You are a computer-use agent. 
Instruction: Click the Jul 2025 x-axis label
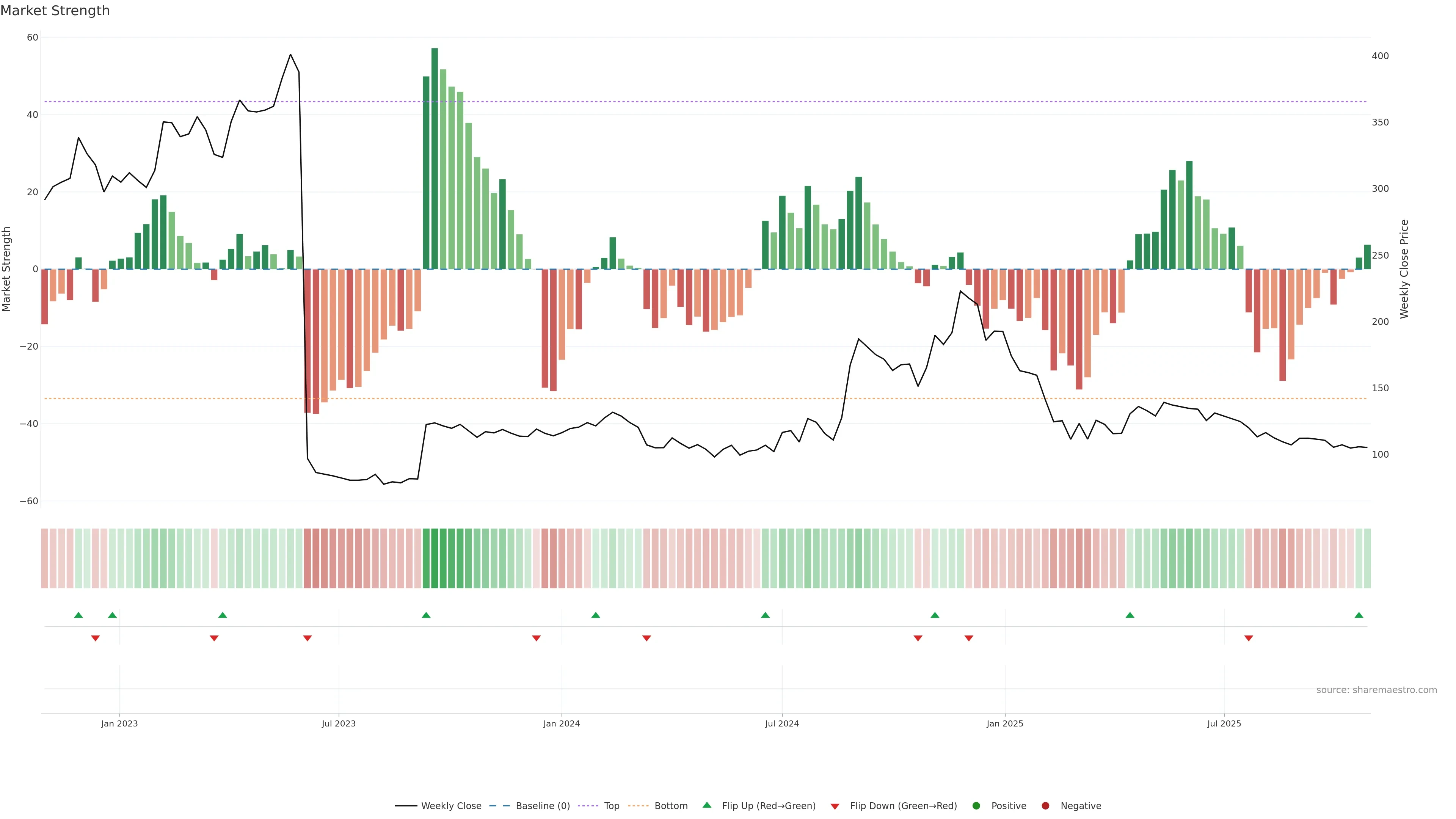tap(1224, 723)
